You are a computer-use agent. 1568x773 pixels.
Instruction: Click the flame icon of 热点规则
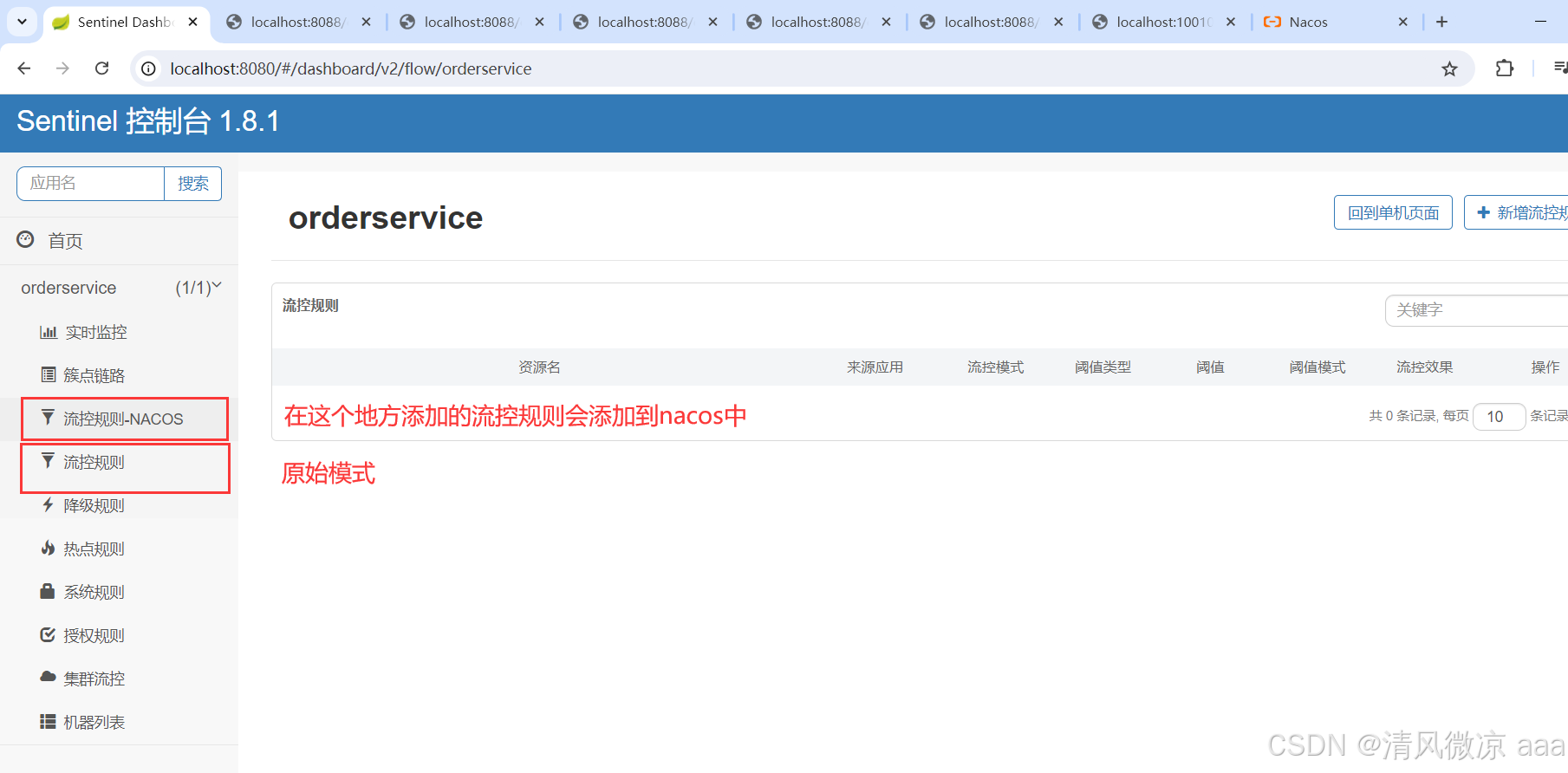49,548
